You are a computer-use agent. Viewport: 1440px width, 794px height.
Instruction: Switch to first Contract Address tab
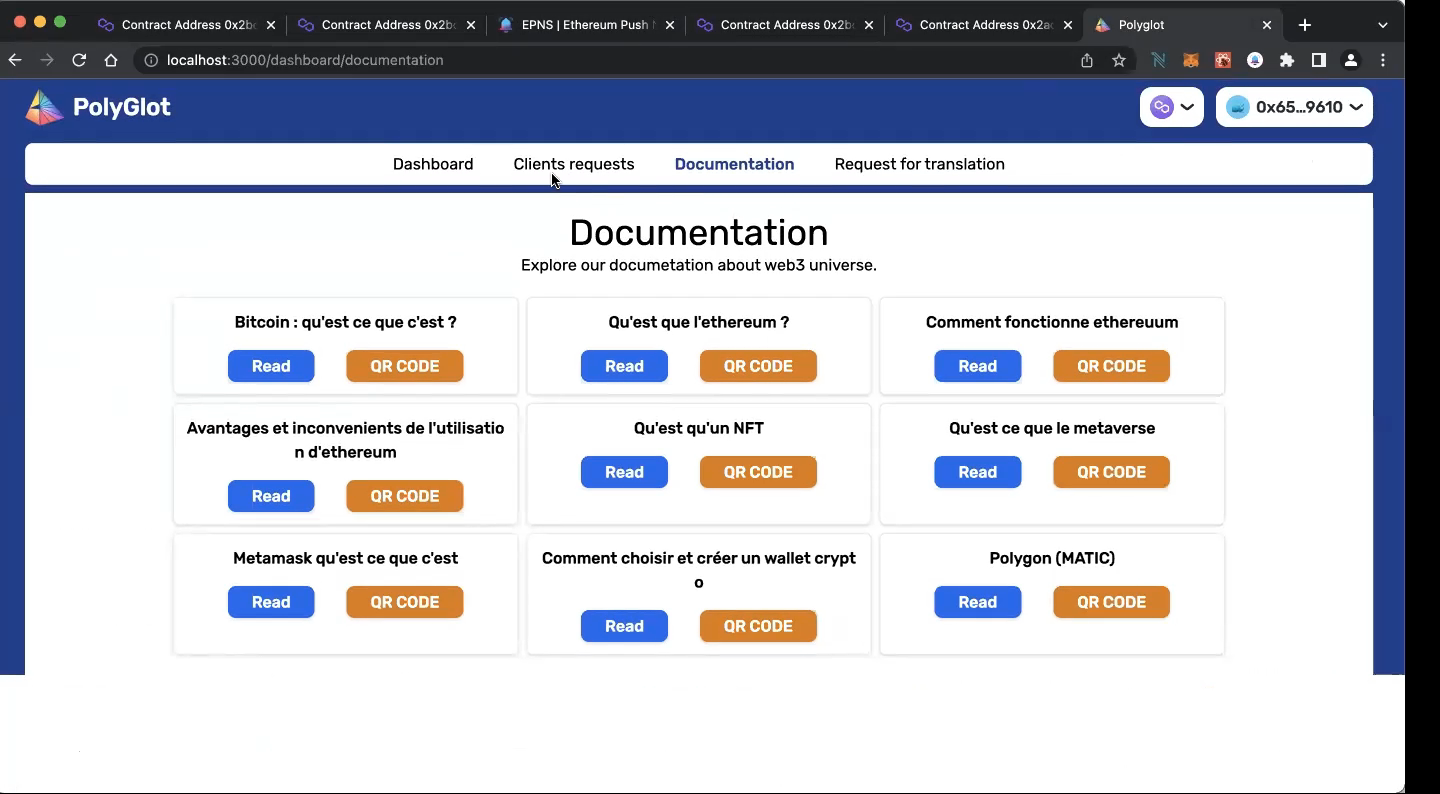coord(185,25)
